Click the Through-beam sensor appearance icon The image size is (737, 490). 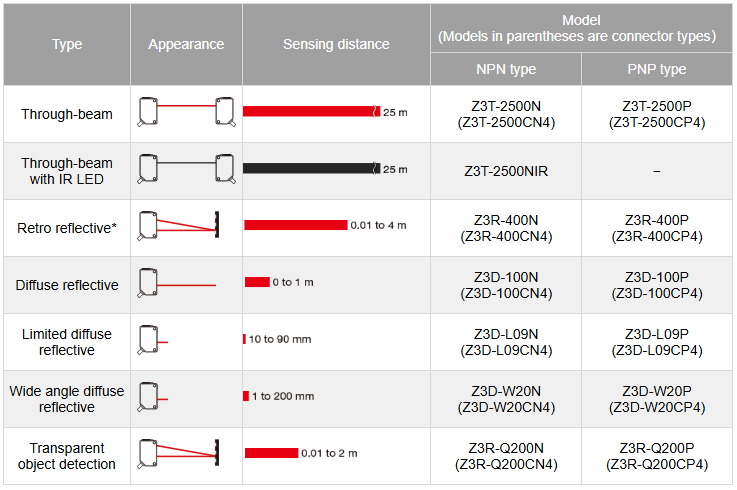[x=186, y=113]
